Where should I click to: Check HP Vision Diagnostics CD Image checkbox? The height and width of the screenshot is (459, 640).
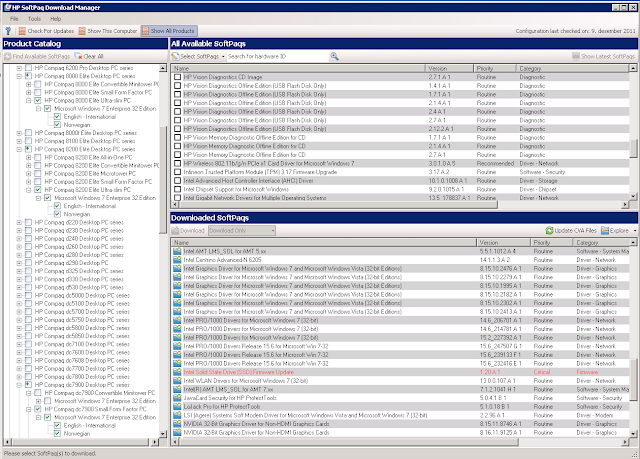point(178,77)
